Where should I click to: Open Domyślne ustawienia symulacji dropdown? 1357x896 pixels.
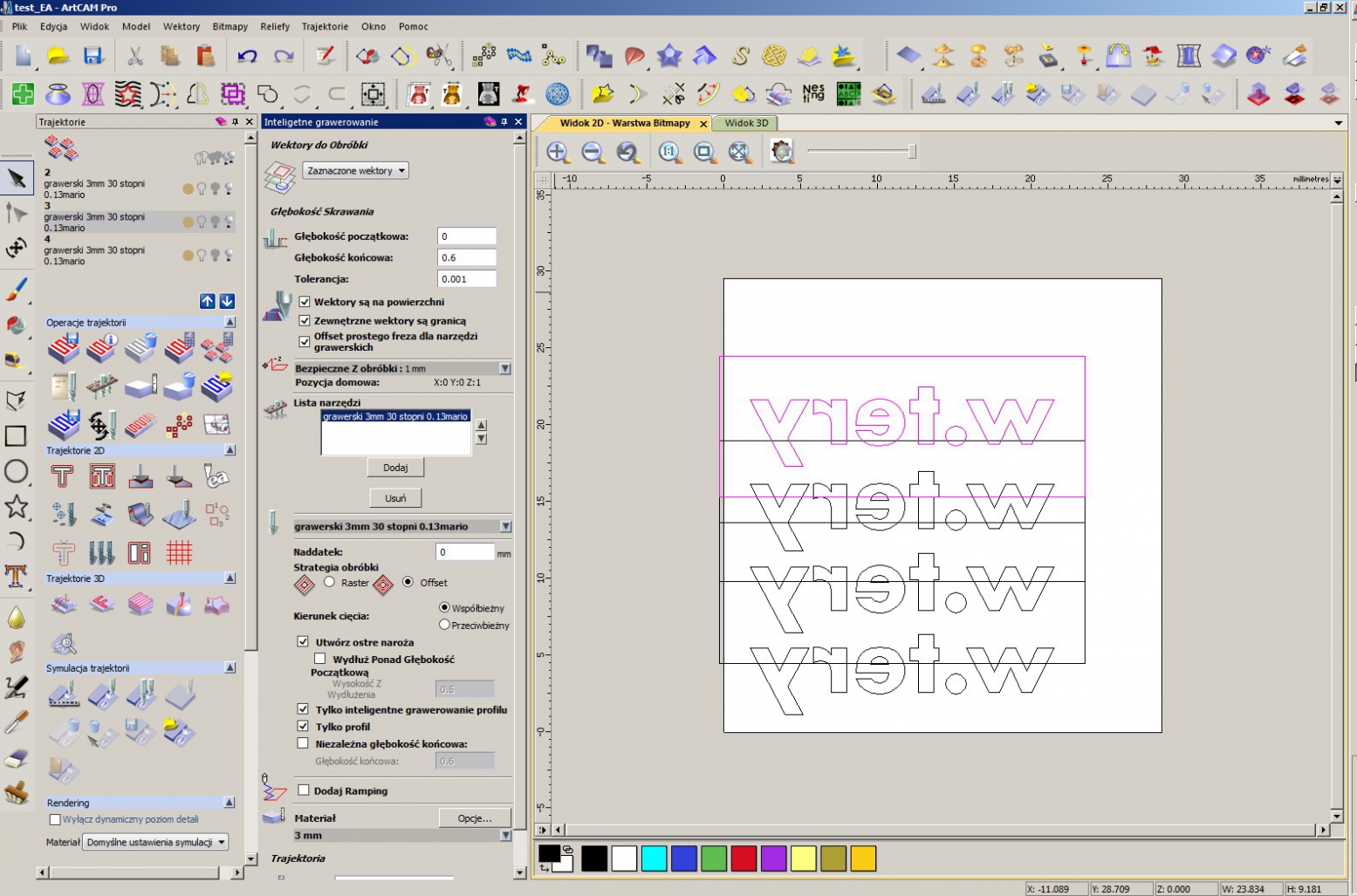click(156, 842)
